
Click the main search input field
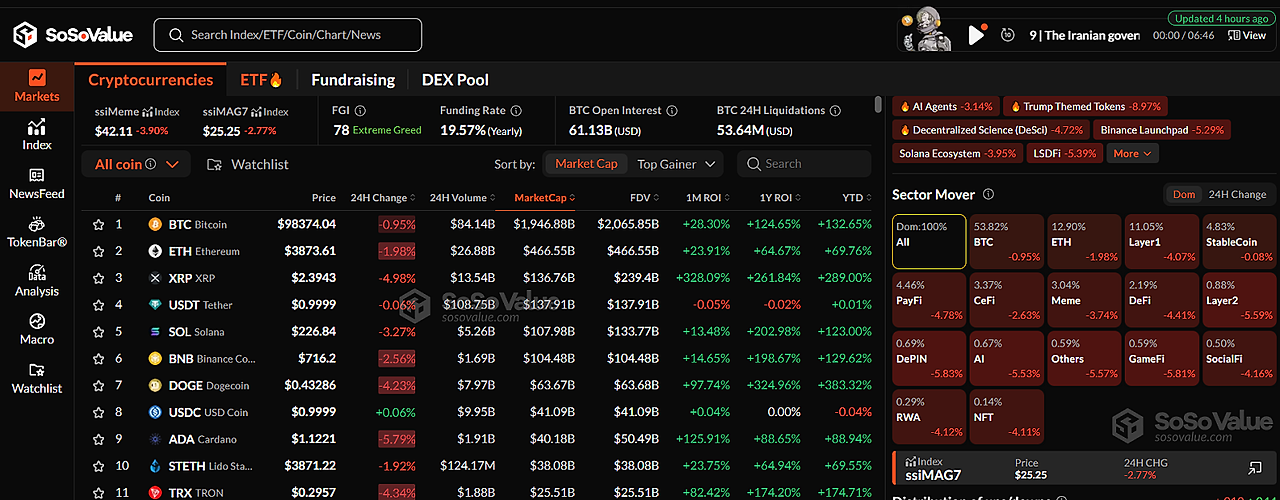(288, 35)
